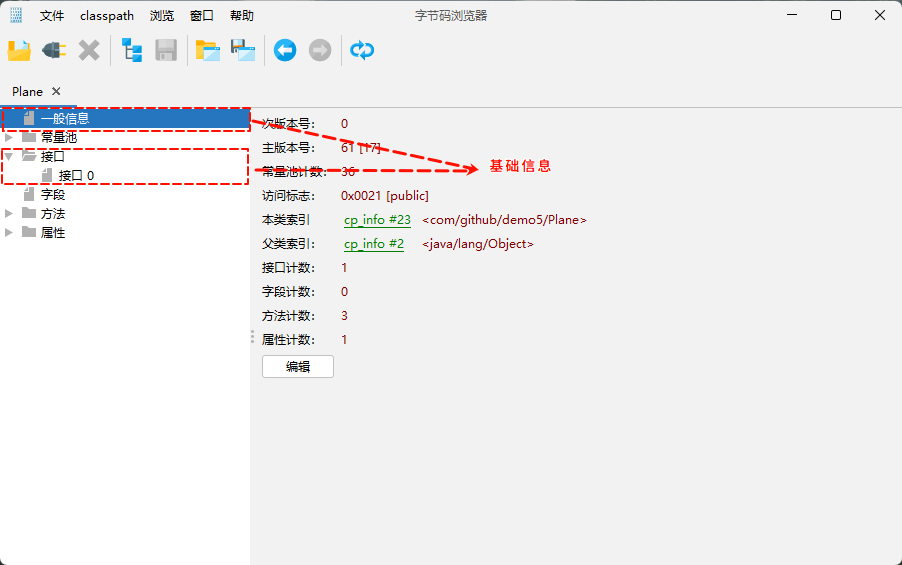Click the gray X close-file toolbar icon

pyautogui.click(x=89, y=50)
